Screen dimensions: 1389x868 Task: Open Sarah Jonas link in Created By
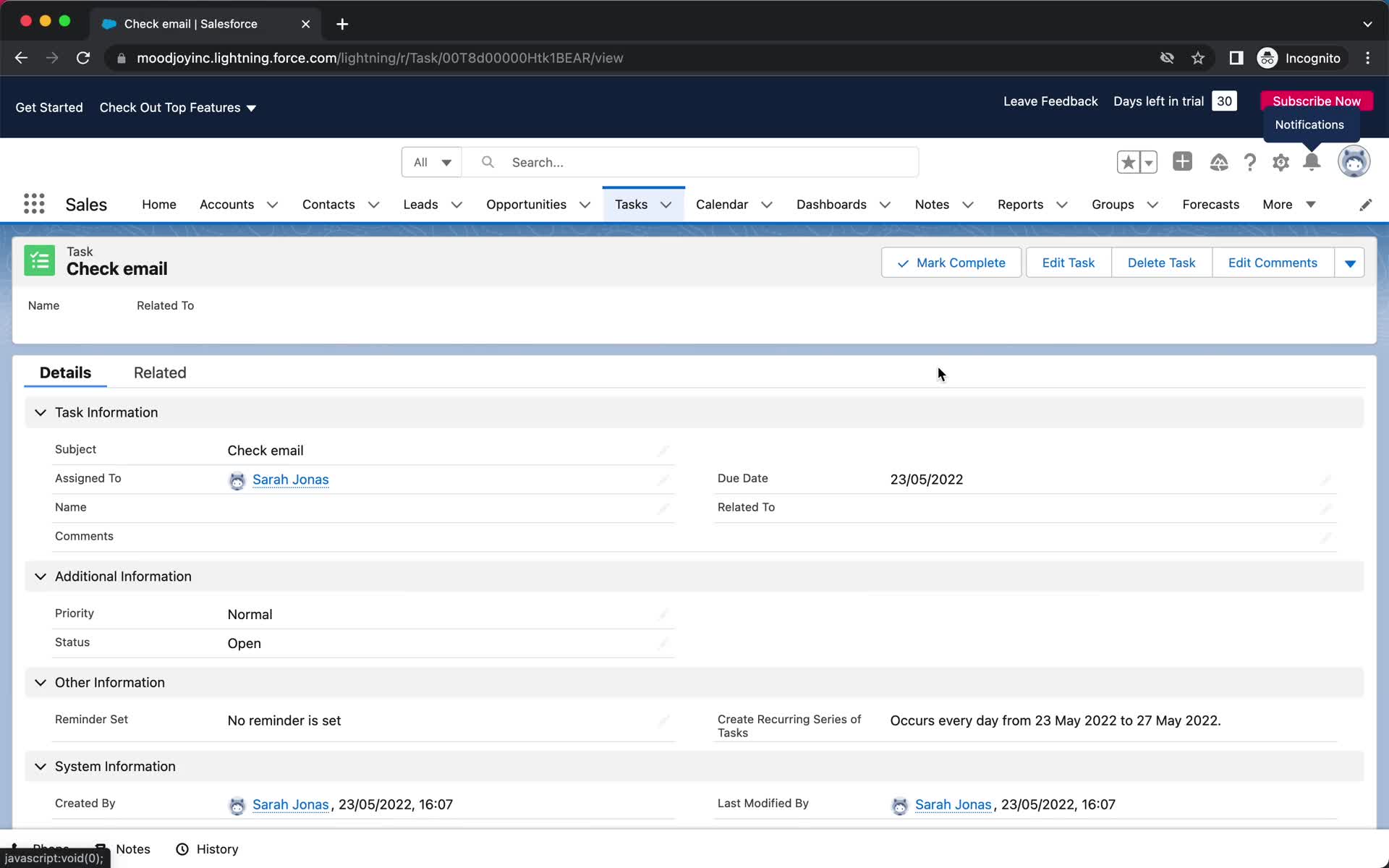[x=290, y=804]
